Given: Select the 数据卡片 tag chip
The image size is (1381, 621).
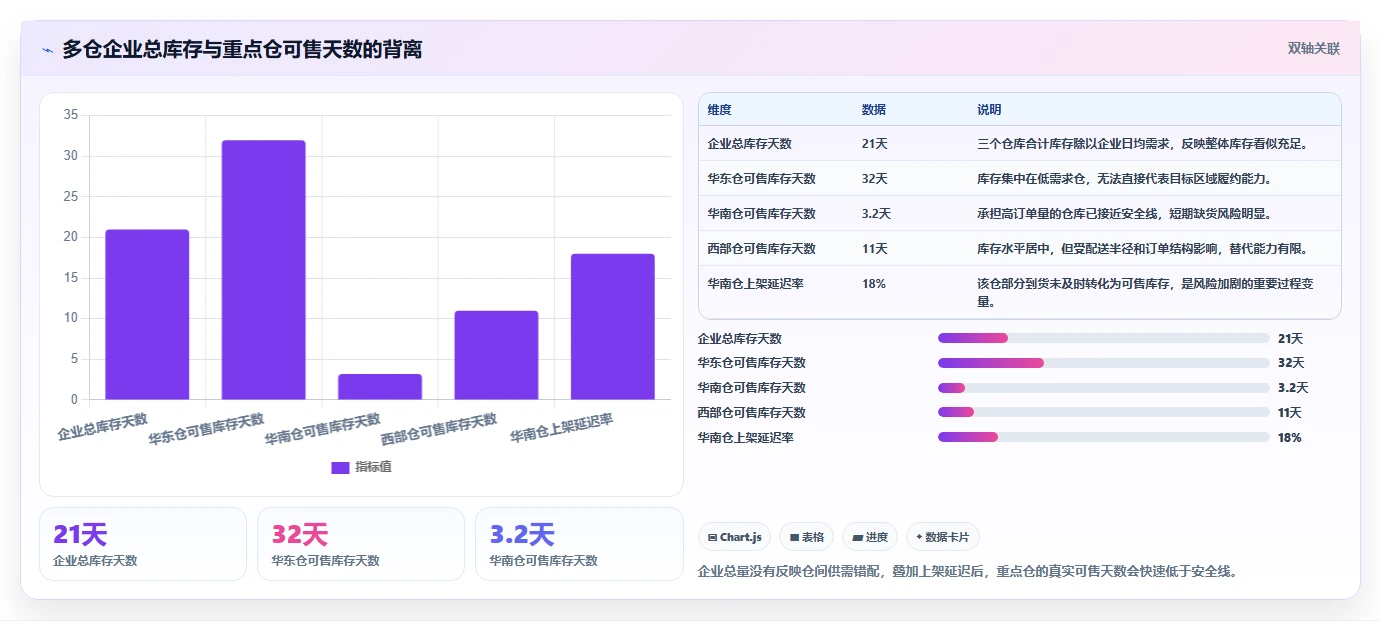Looking at the screenshot, I should click(943, 537).
